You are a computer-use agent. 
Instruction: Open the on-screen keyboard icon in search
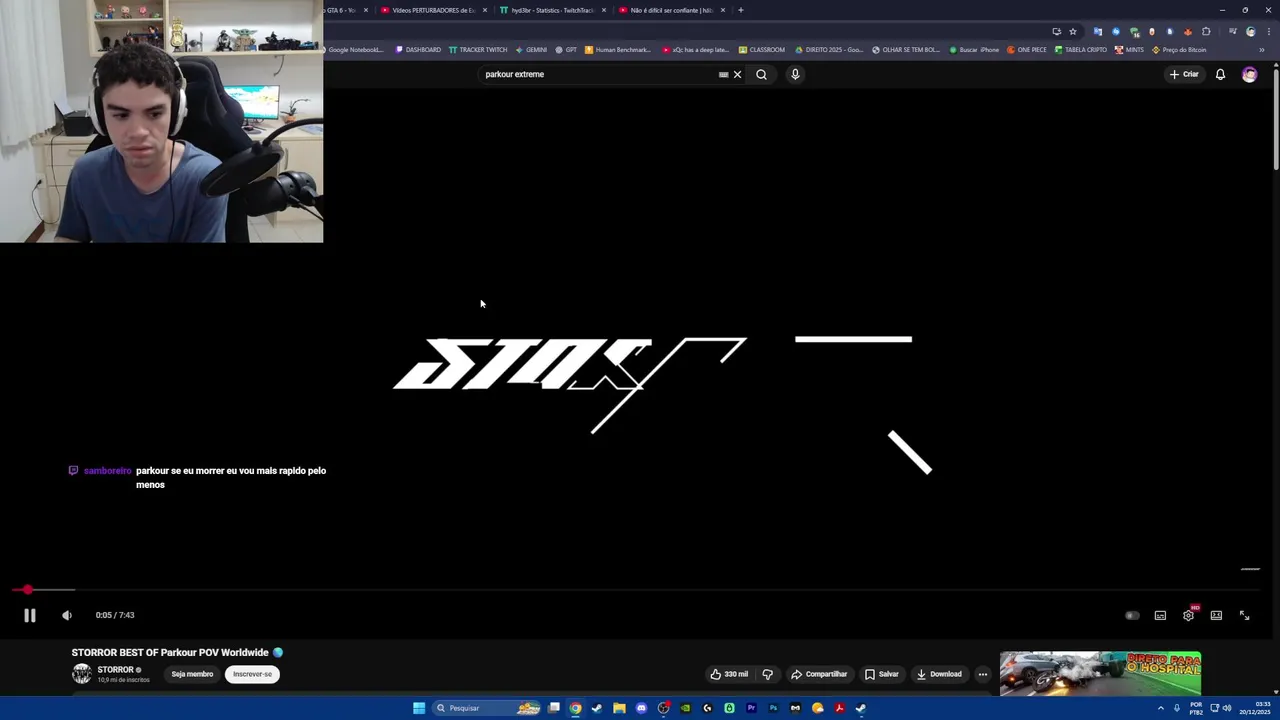click(x=723, y=74)
